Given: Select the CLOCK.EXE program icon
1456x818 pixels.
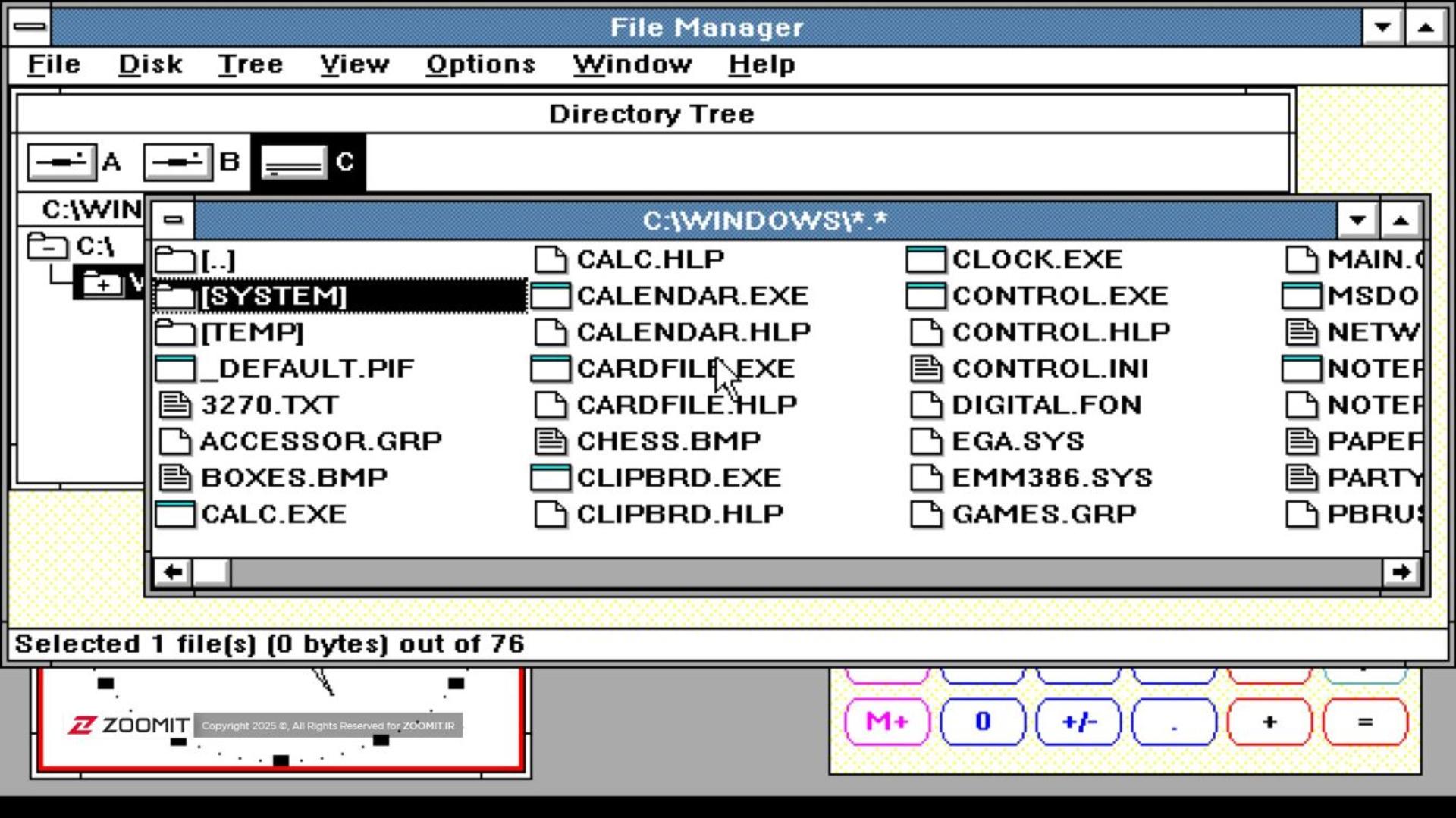Looking at the screenshot, I should click(x=926, y=259).
